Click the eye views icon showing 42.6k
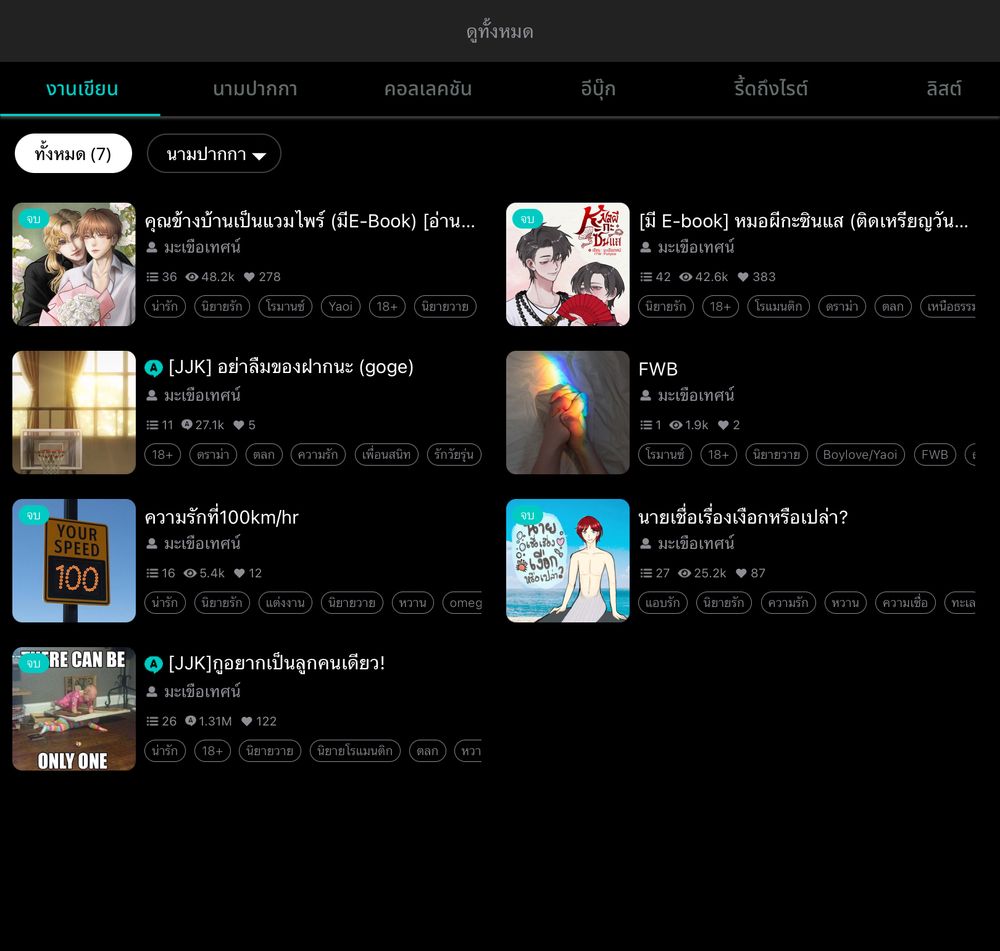The height and width of the screenshot is (951, 1000). (686, 277)
